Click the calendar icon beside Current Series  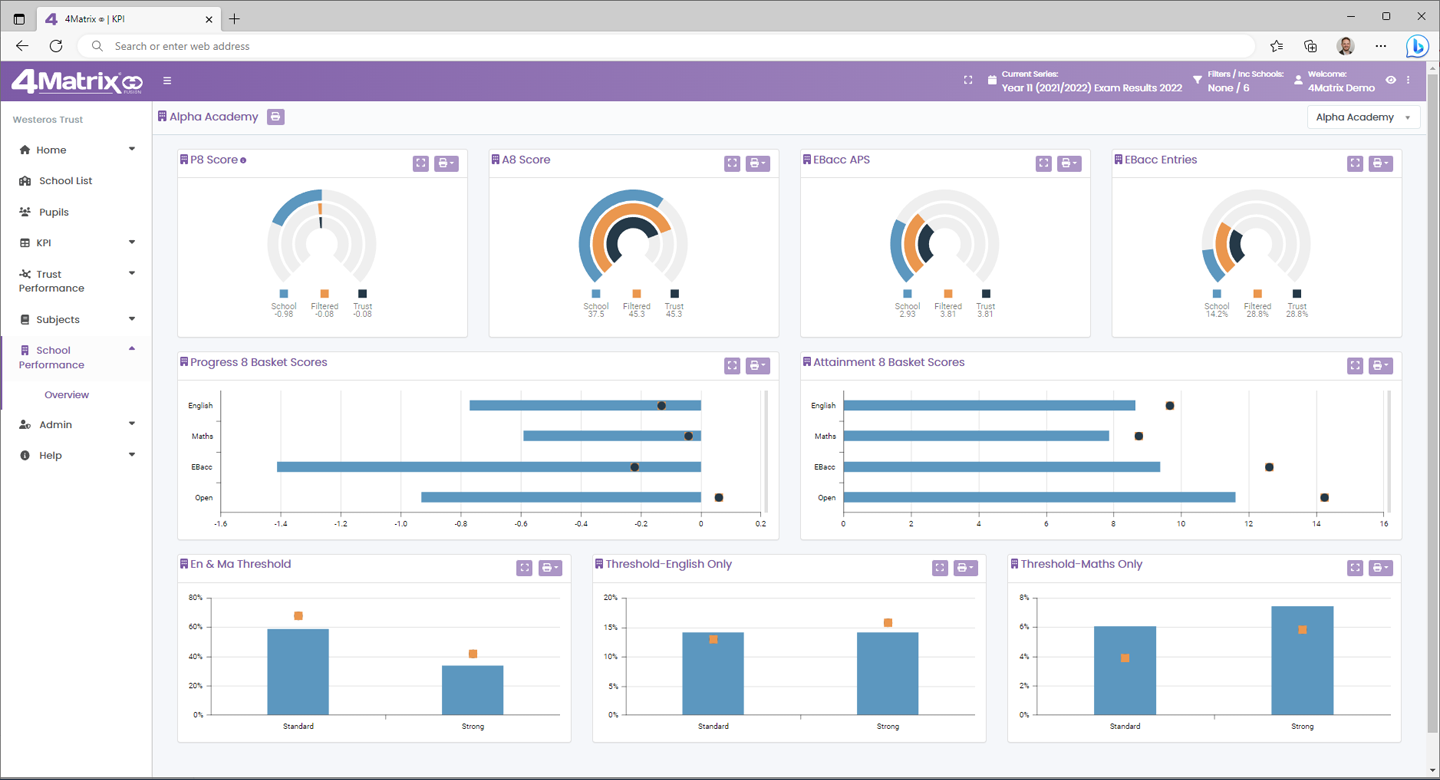(992, 80)
